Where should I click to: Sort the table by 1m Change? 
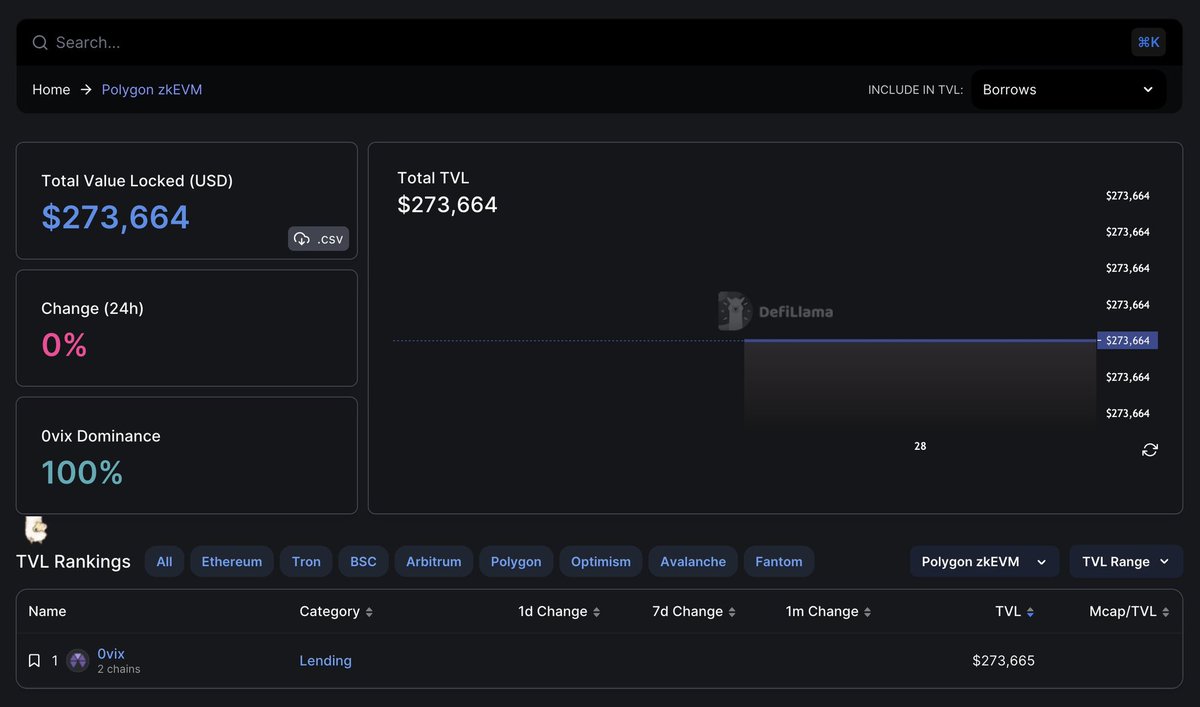(829, 611)
